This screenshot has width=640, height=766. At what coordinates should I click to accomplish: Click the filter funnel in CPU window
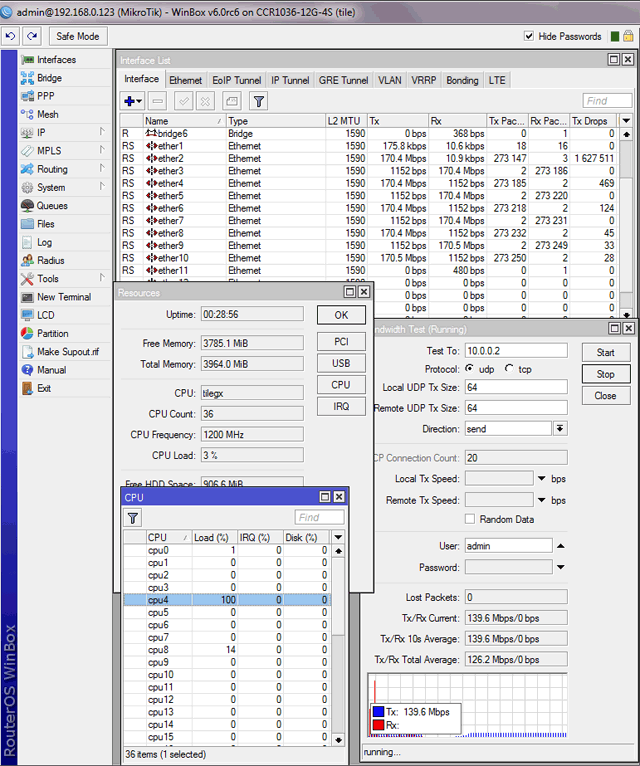[x=132, y=518]
